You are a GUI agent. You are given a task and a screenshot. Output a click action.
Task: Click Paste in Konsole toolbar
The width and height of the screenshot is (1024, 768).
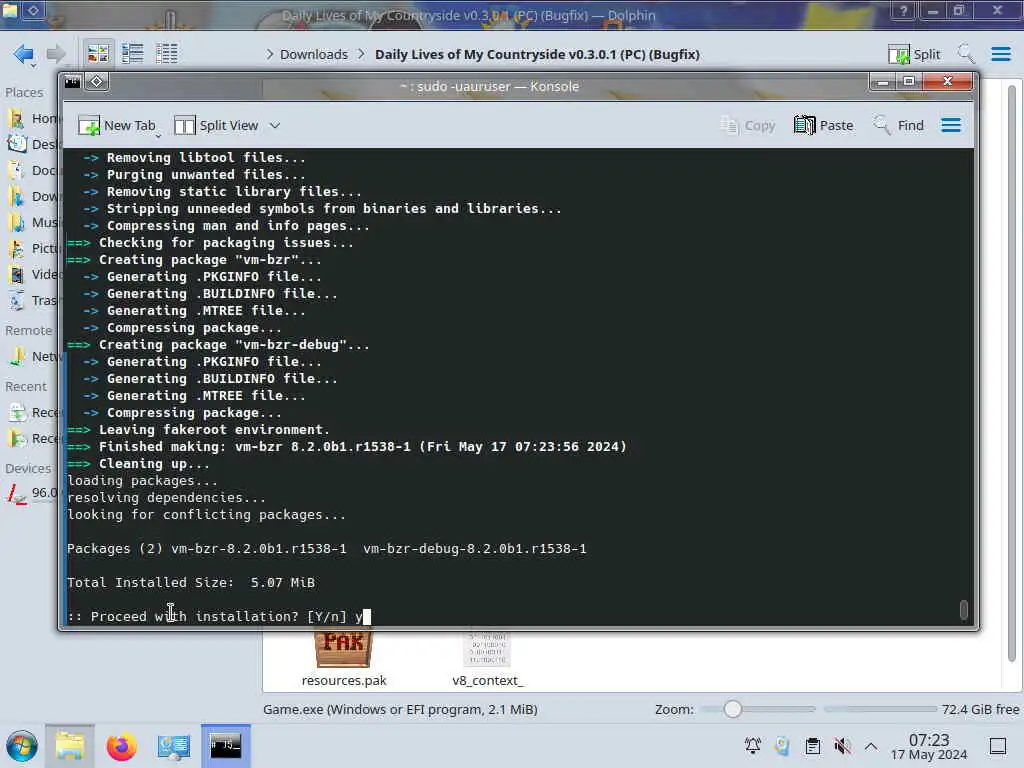pyautogui.click(x=824, y=125)
